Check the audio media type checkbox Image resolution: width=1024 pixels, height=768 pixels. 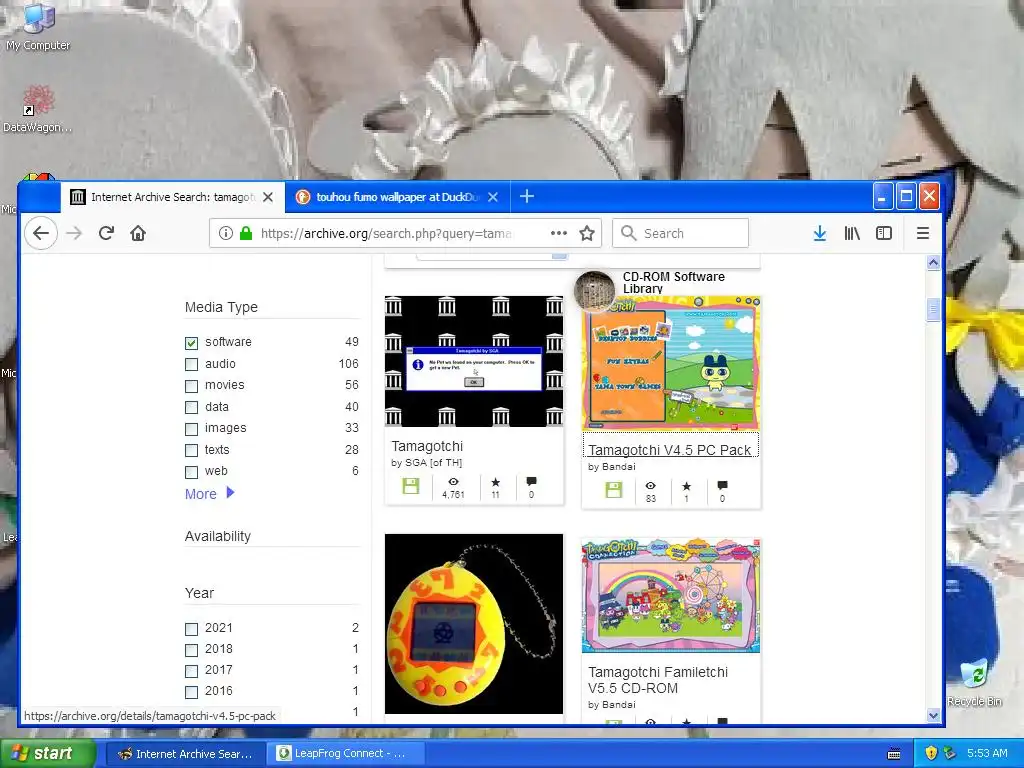(x=191, y=364)
